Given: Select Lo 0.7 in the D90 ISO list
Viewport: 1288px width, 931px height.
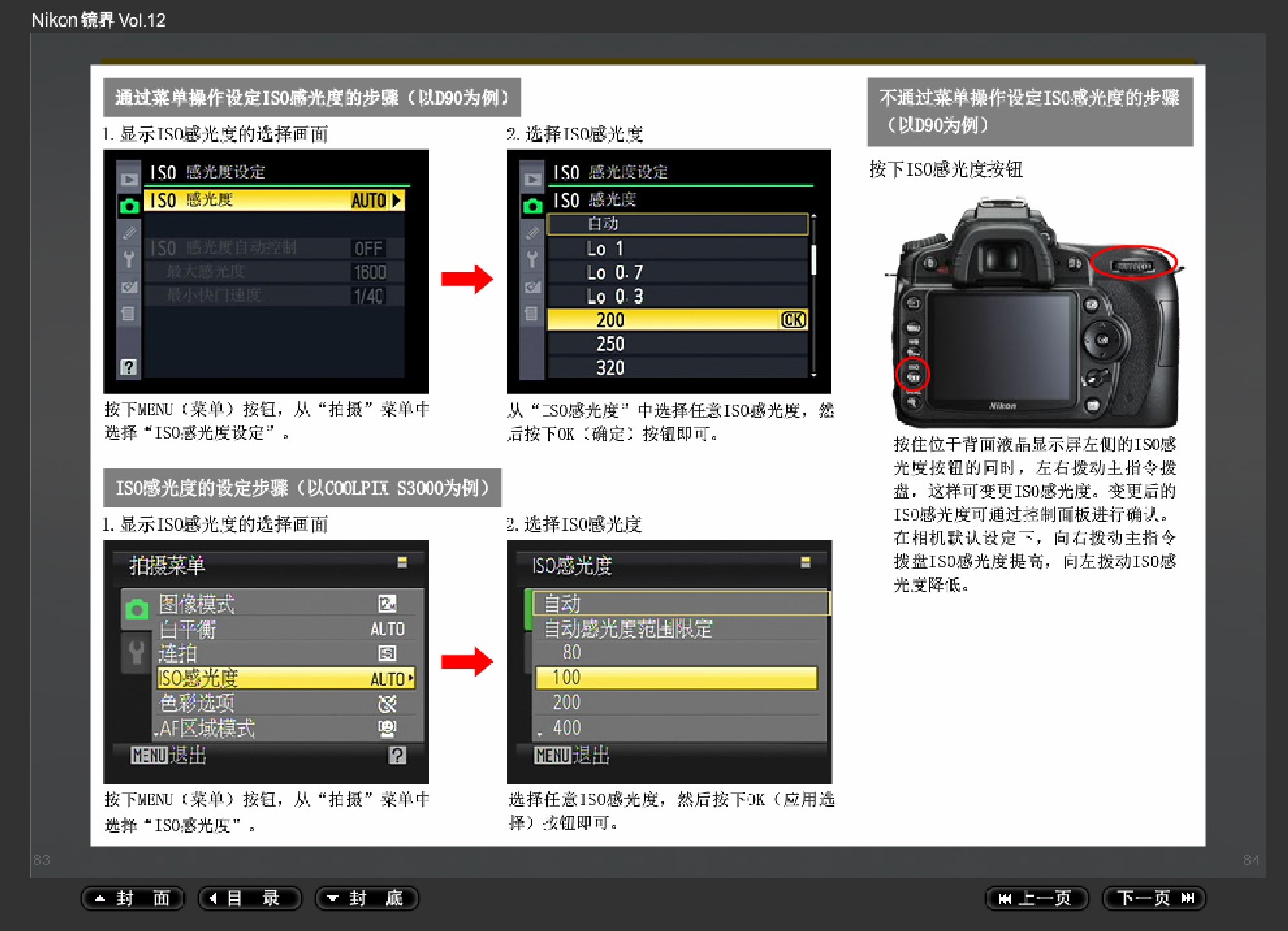Looking at the screenshot, I should pos(678,272).
